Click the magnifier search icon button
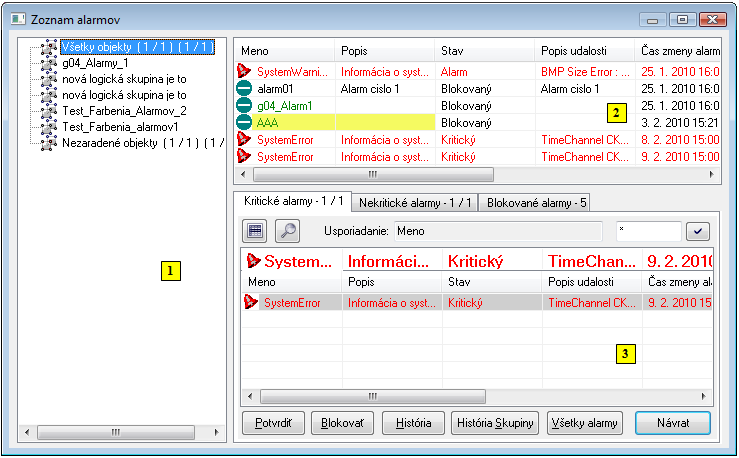This screenshot has height=458, width=739. point(287,231)
